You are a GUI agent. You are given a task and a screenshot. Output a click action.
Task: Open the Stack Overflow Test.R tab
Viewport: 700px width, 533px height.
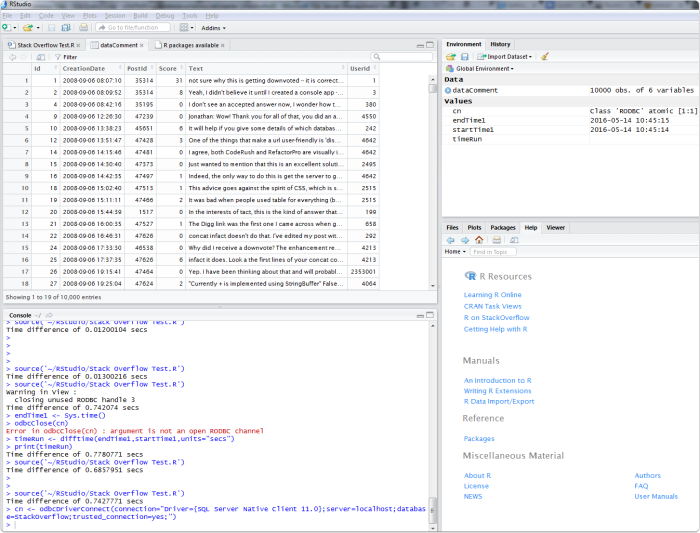[45, 45]
